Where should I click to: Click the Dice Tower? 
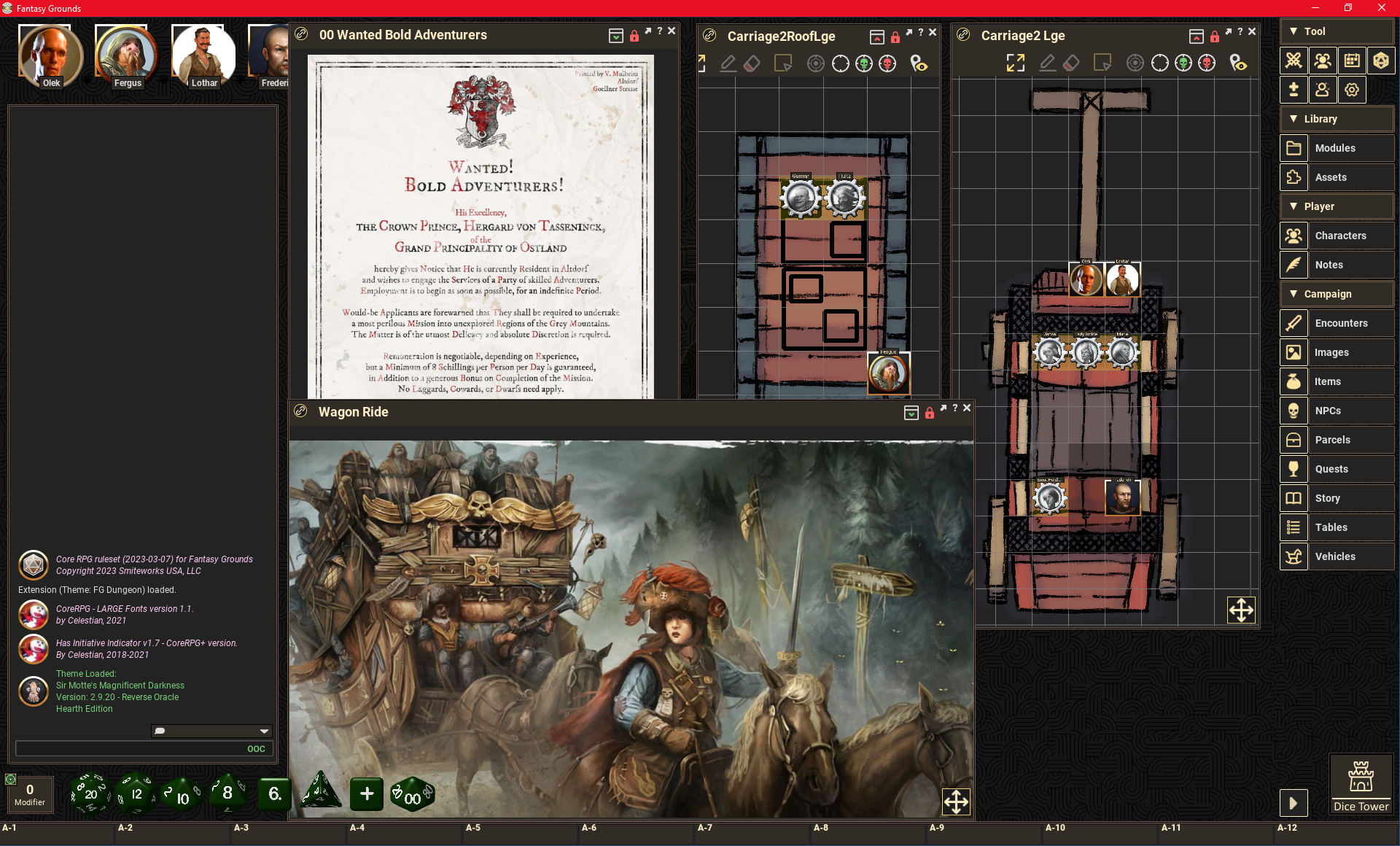tap(1361, 784)
